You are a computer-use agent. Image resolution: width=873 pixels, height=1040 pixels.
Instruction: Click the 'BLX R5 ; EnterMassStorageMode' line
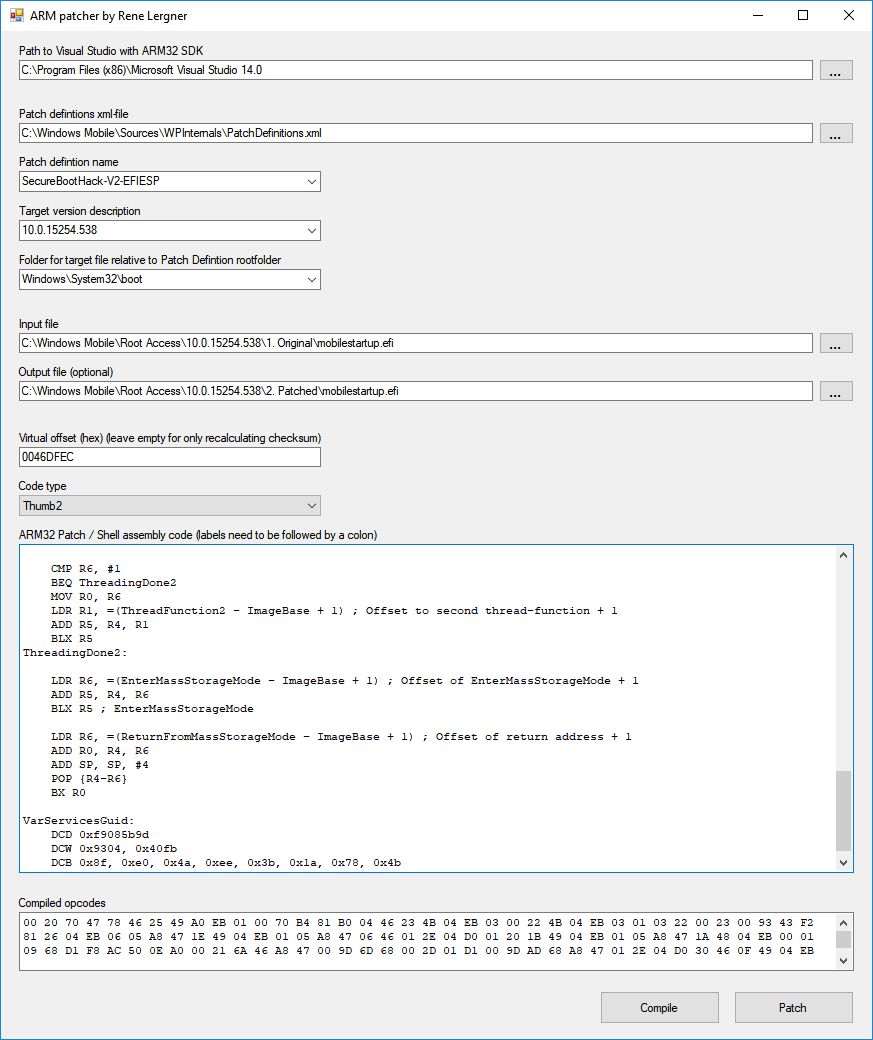coord(152,709)
